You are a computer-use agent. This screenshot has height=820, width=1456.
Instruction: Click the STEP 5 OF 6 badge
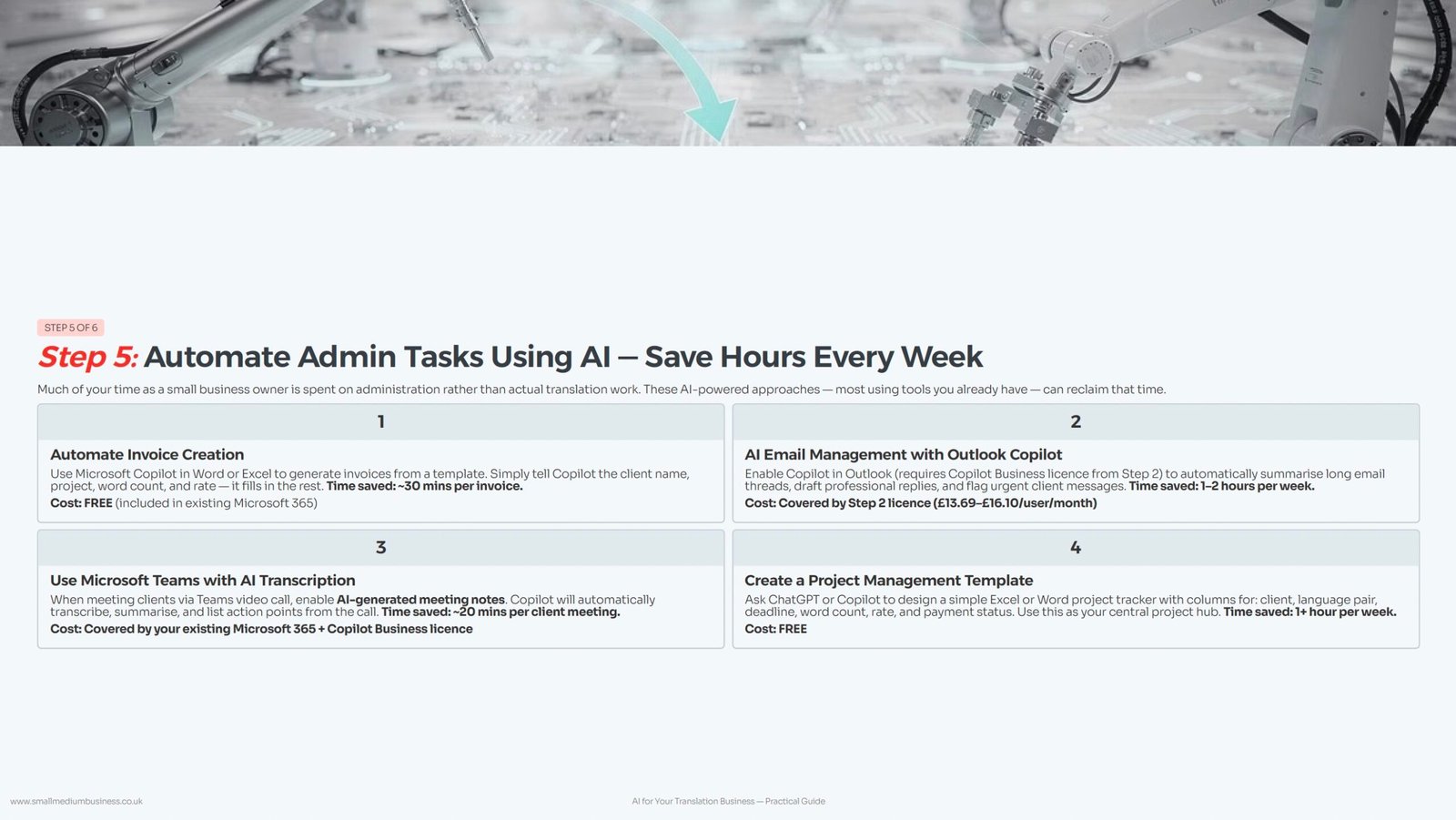tap(71, 328)
